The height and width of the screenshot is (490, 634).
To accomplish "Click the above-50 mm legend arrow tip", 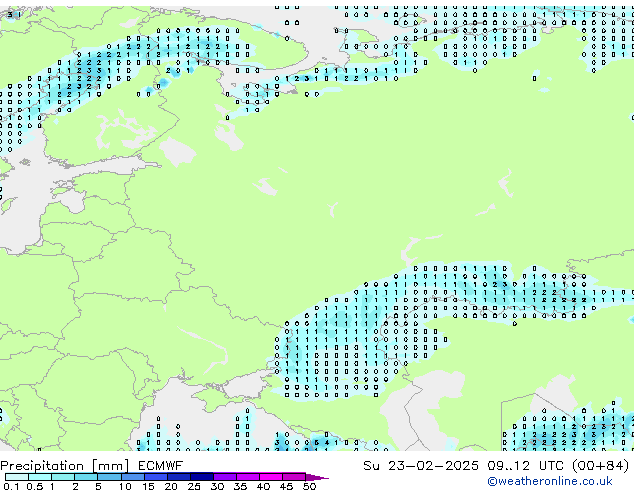I will pyautogui.click(x=317, y=478).
